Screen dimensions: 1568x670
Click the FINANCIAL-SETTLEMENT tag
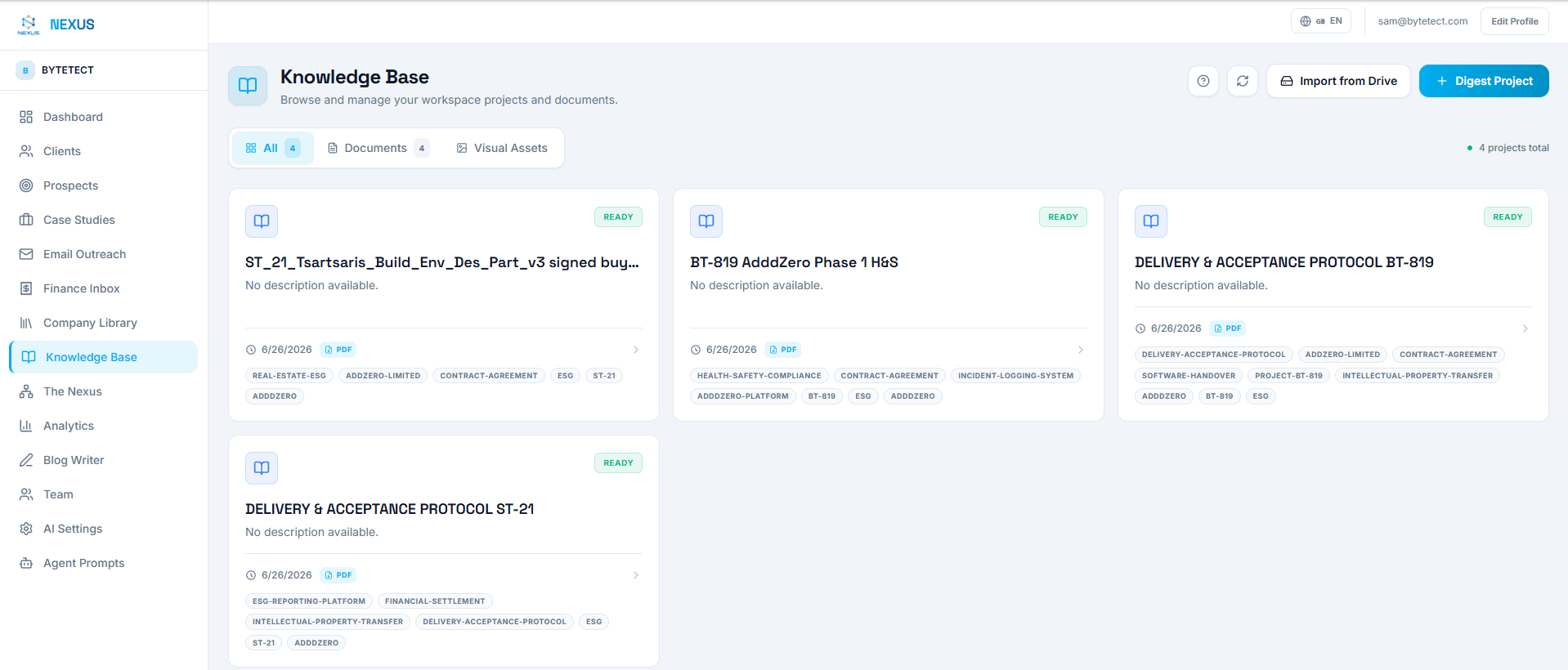point(435,601)
